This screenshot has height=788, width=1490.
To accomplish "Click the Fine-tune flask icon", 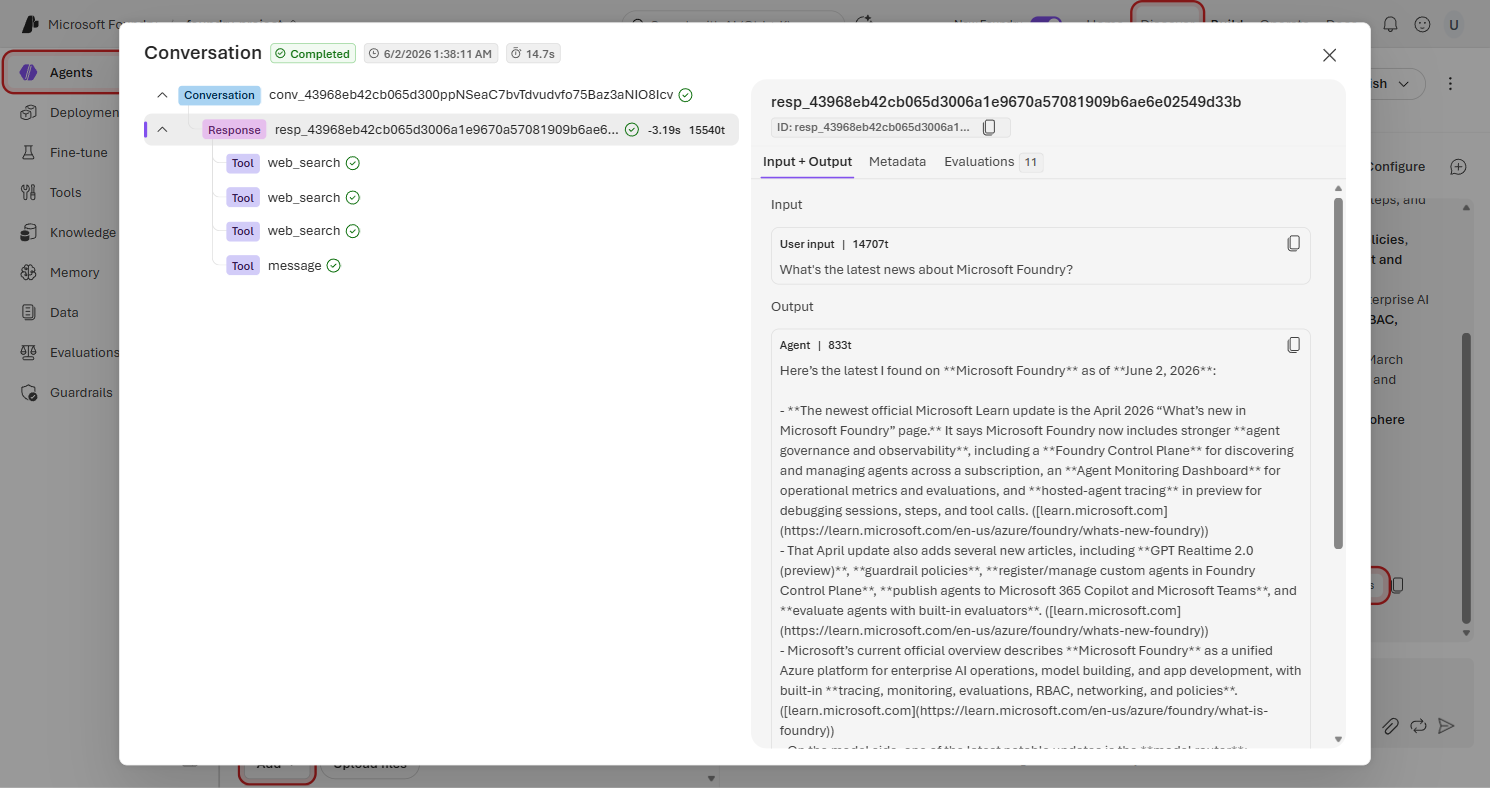I will tap(30, 152).
